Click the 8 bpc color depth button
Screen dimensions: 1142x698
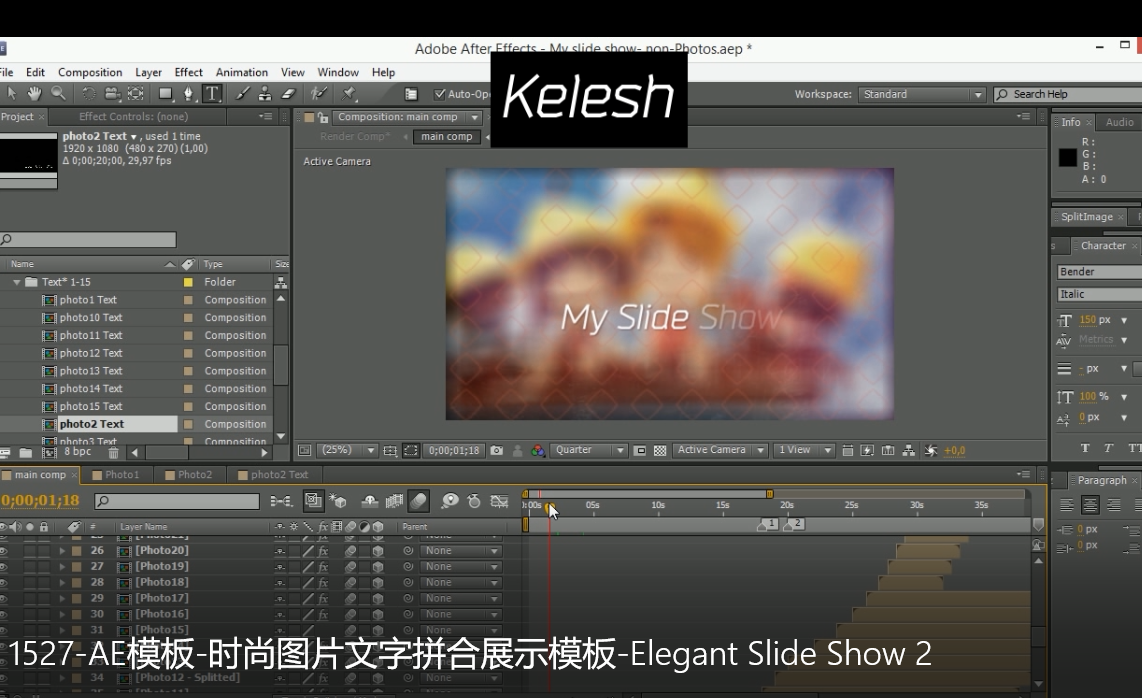click(78, 452)
